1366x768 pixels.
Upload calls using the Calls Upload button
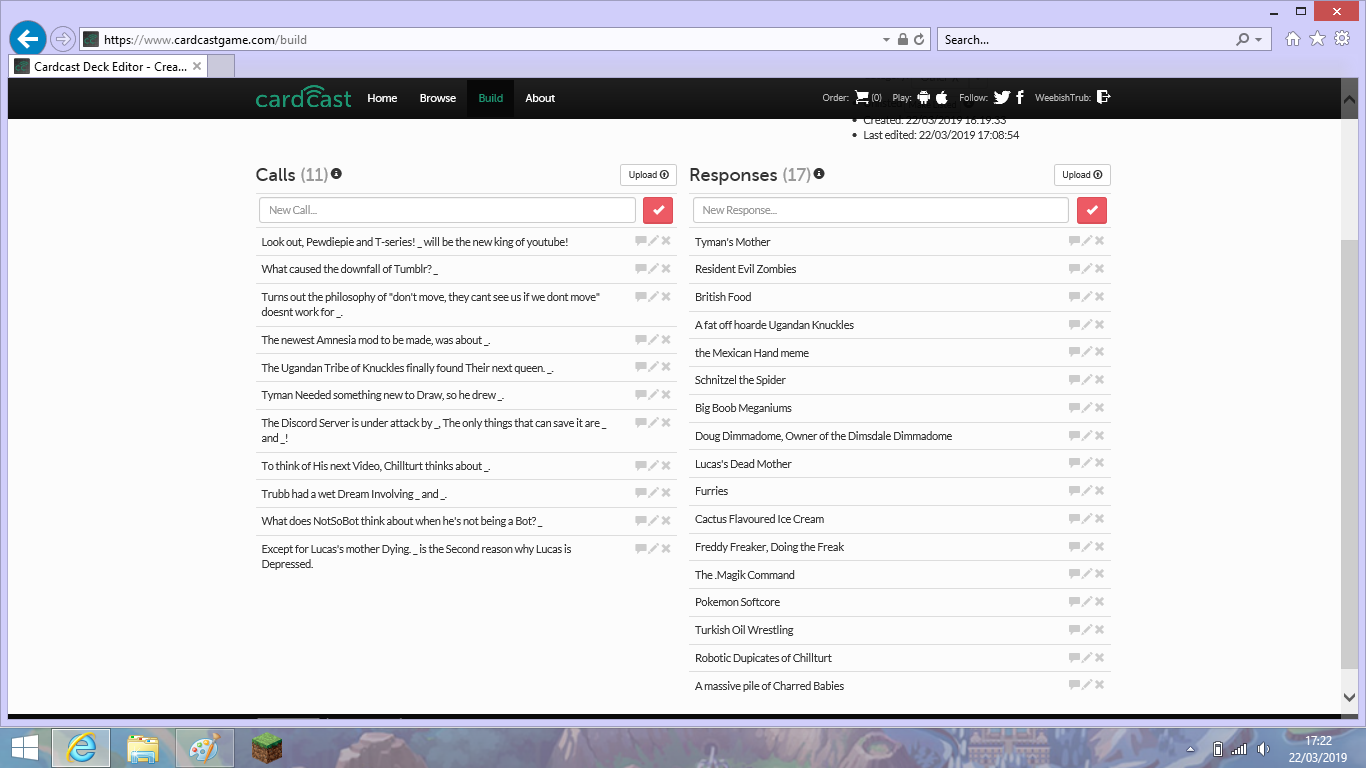648,175
